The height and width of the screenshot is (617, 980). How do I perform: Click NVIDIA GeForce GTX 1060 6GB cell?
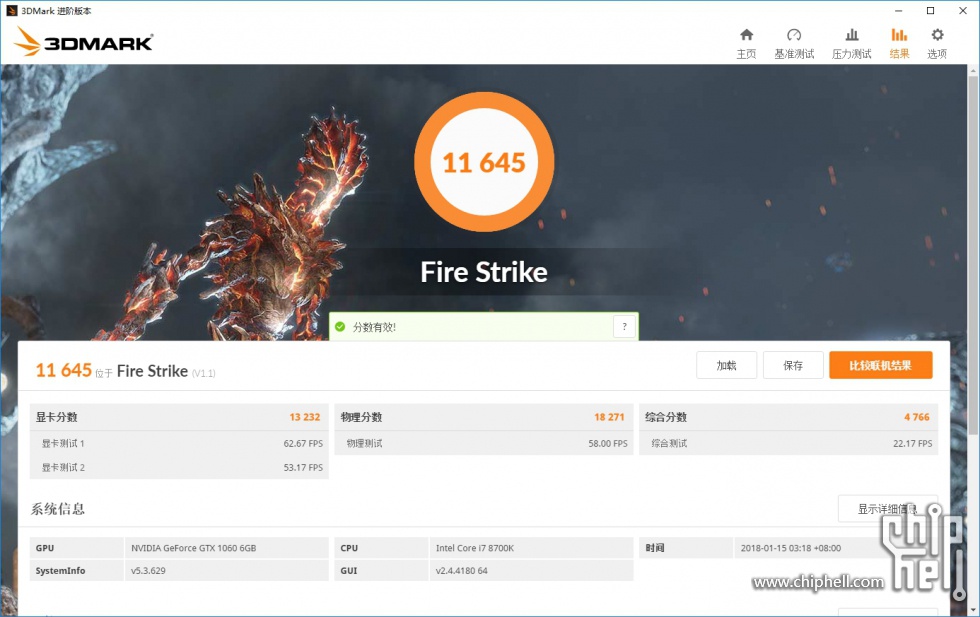click(x=226, y=548)
